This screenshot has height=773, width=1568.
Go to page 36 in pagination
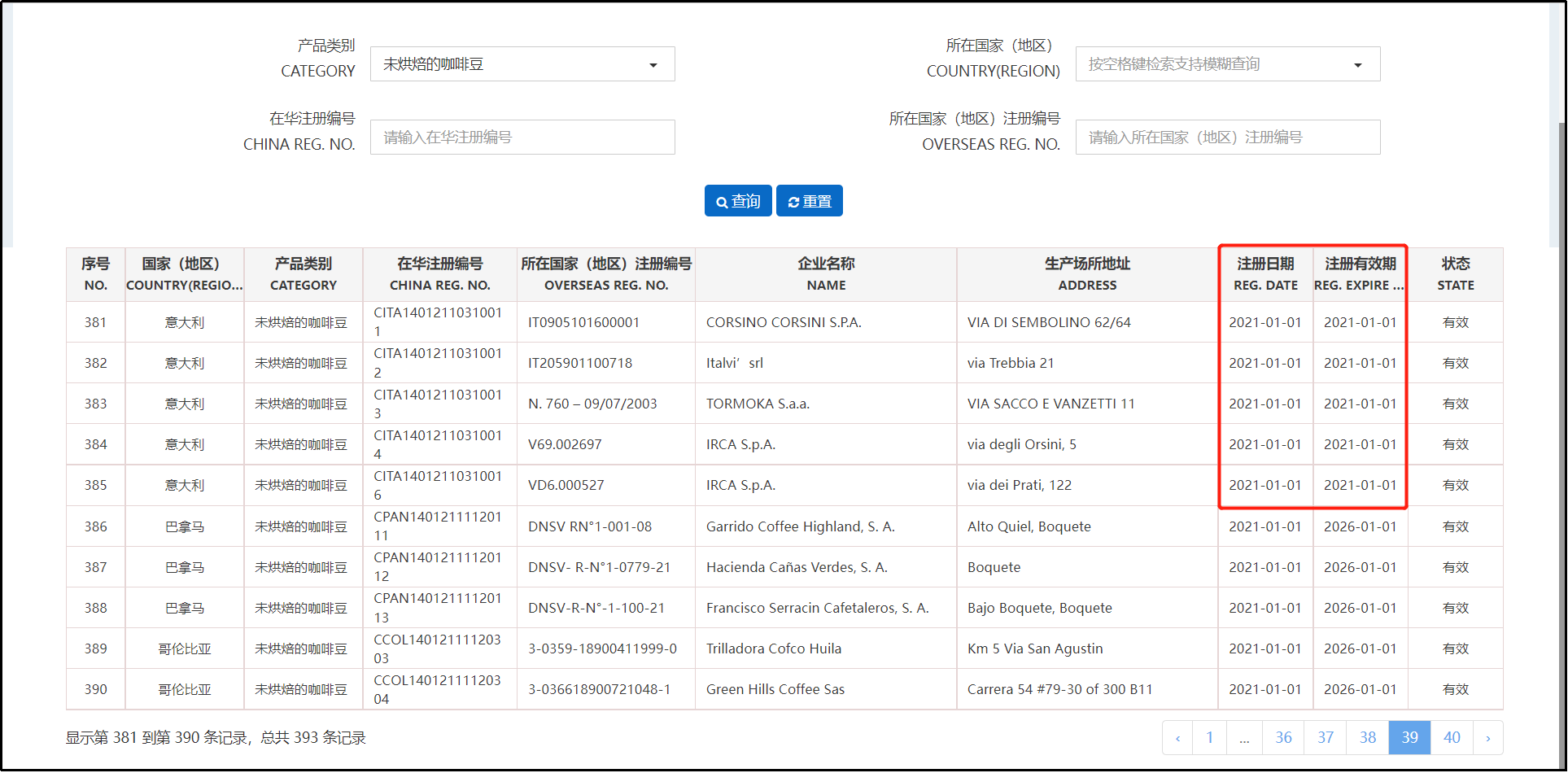1283,738
